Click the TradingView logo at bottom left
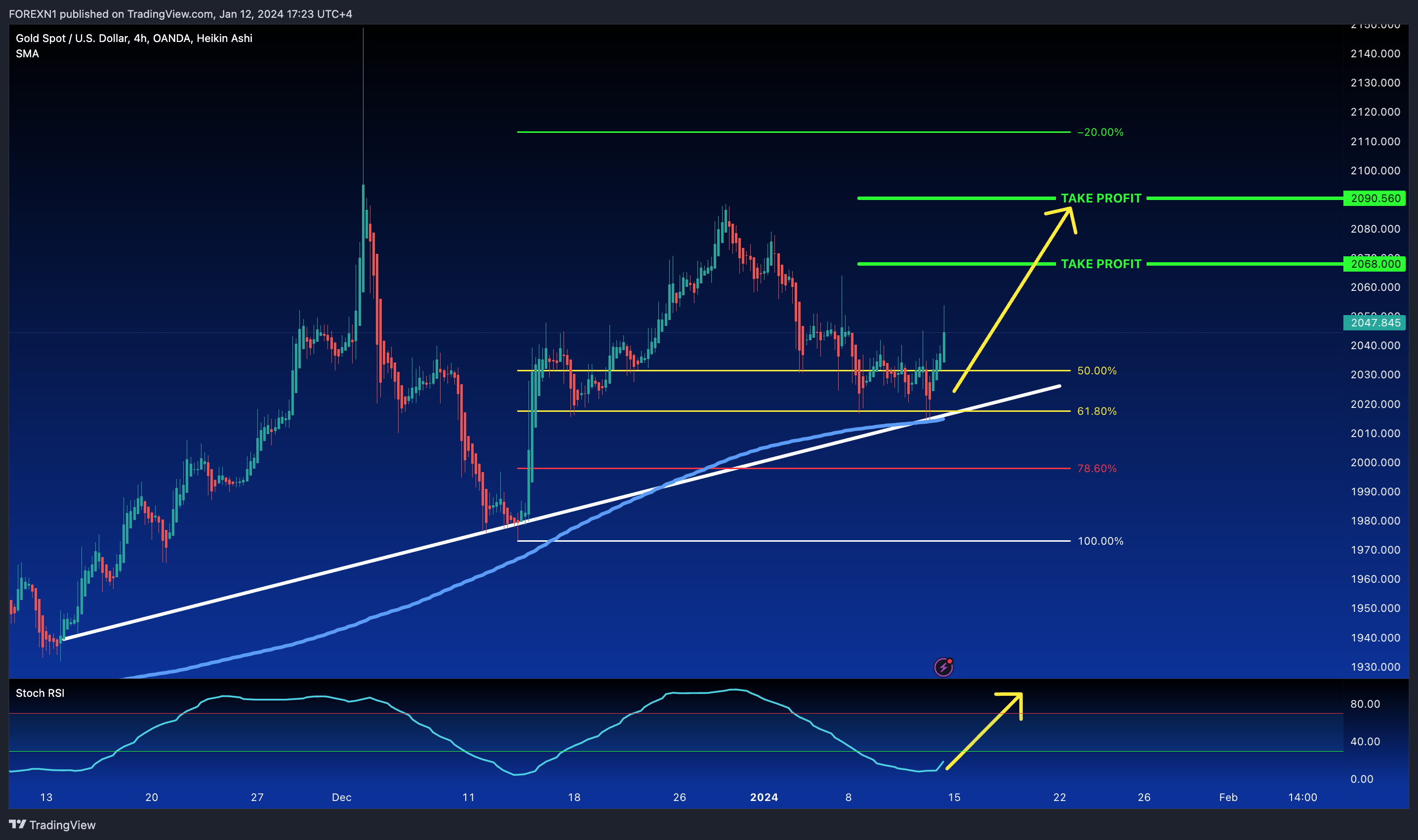Viewport: 1418px width, 840px height. coord(52,825)
